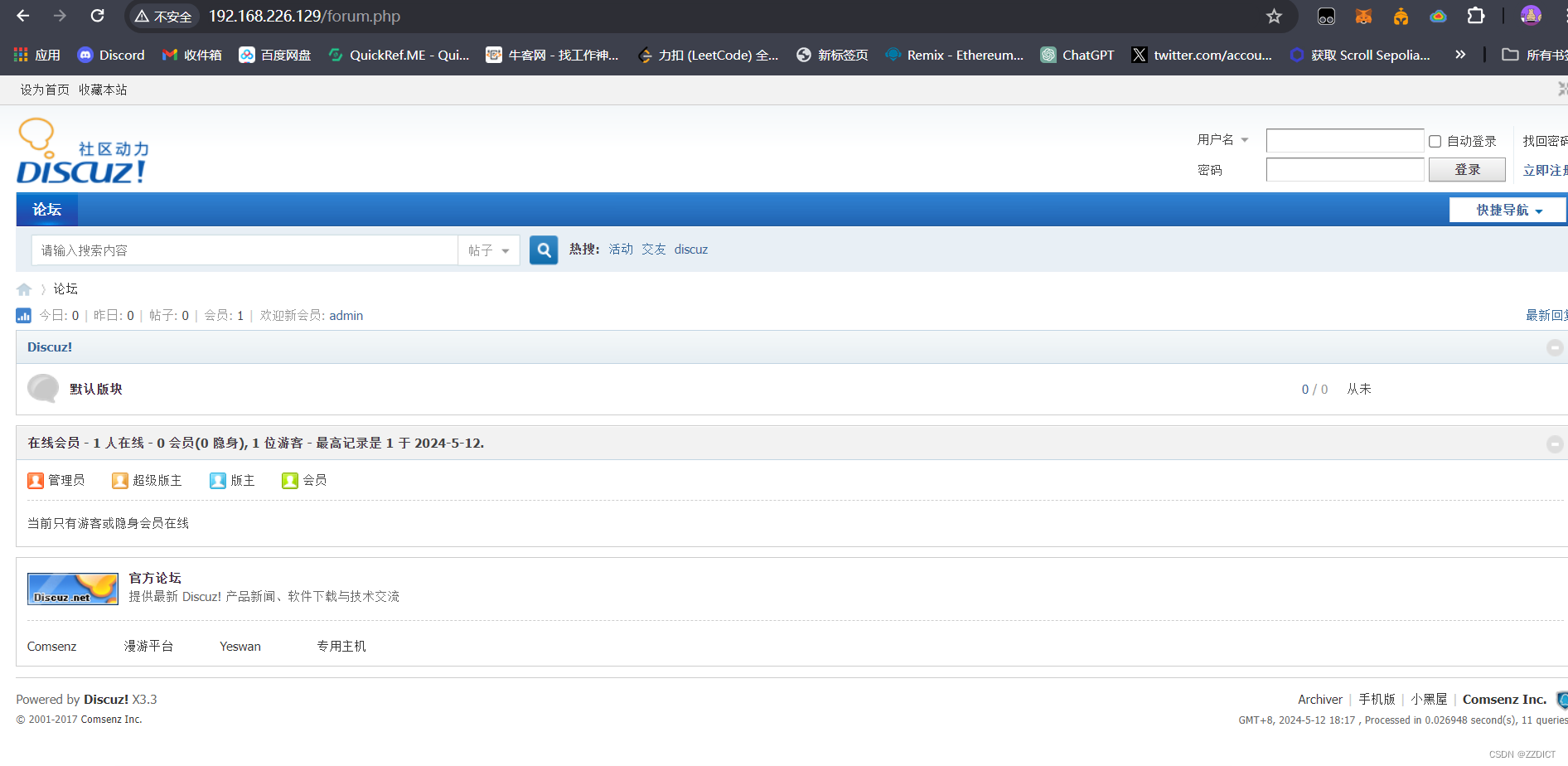Collapse the online members section
The height and width of the screenshot is (766, 1568).
click(1556, 444)
